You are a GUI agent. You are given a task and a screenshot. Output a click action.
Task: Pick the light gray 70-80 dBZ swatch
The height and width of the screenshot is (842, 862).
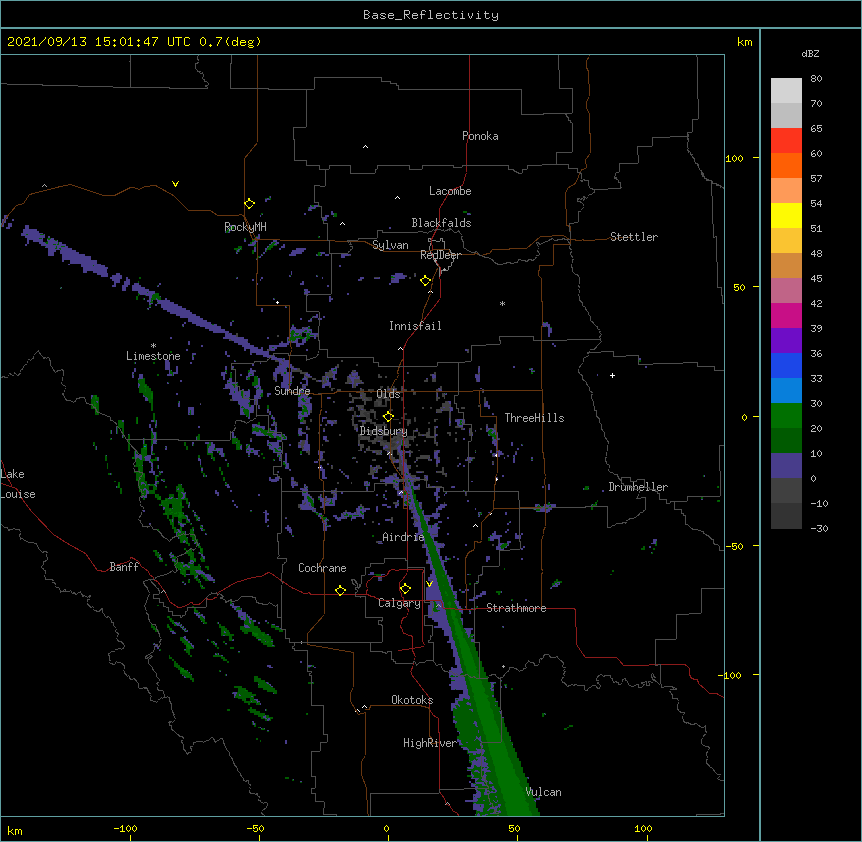click(786, 91)
